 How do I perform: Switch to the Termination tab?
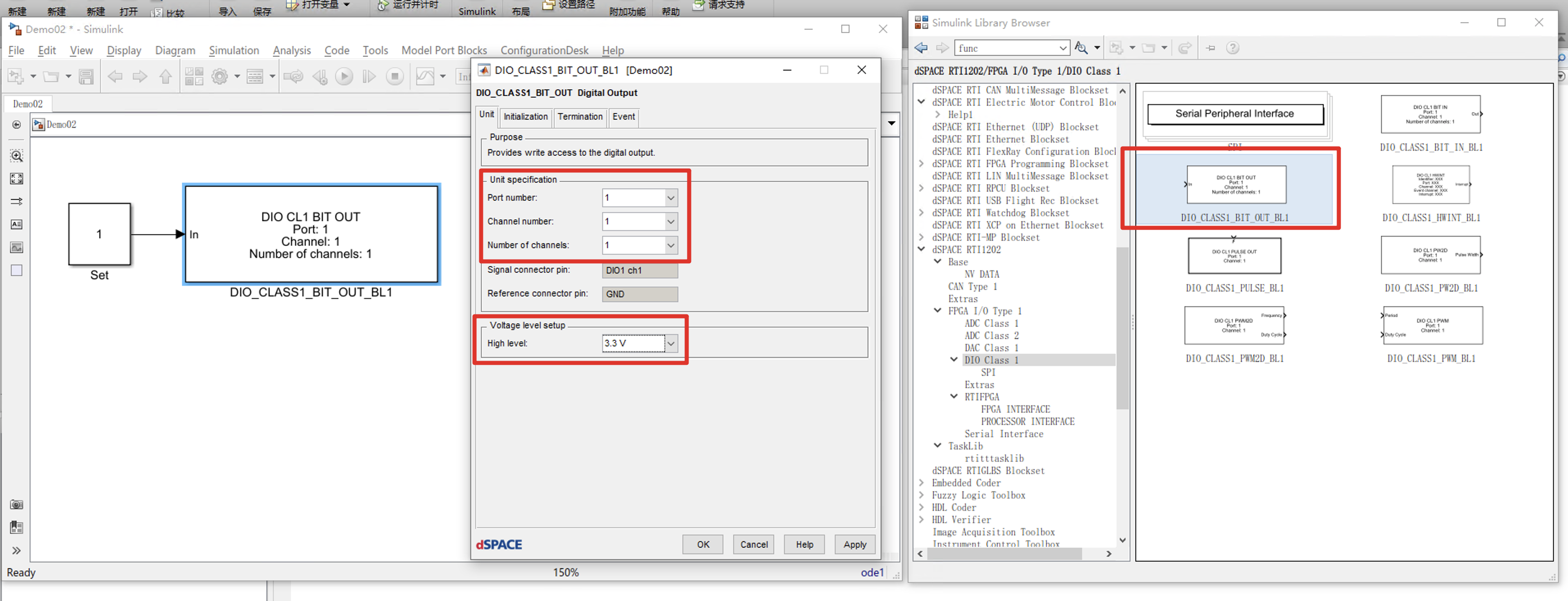(580, 117)
